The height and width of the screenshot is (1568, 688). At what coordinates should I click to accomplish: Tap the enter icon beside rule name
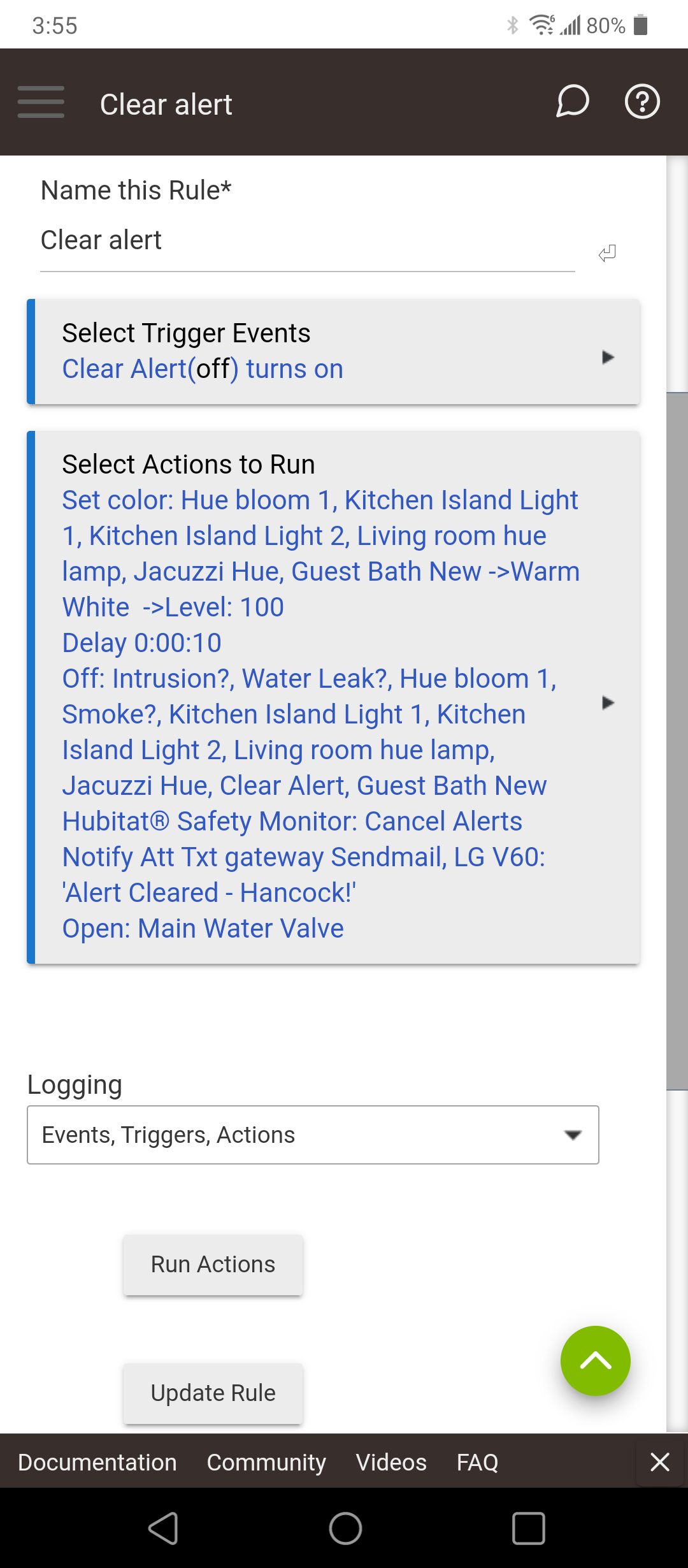point(607,253)
